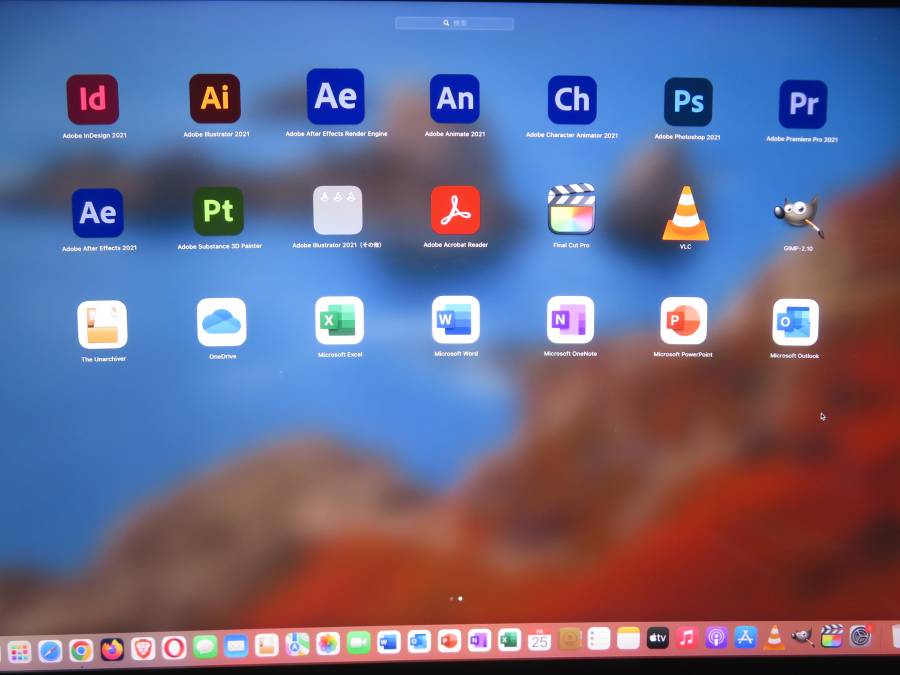Launch Microsoft OneNote from Launchpad grid

(x=570, y=320)
